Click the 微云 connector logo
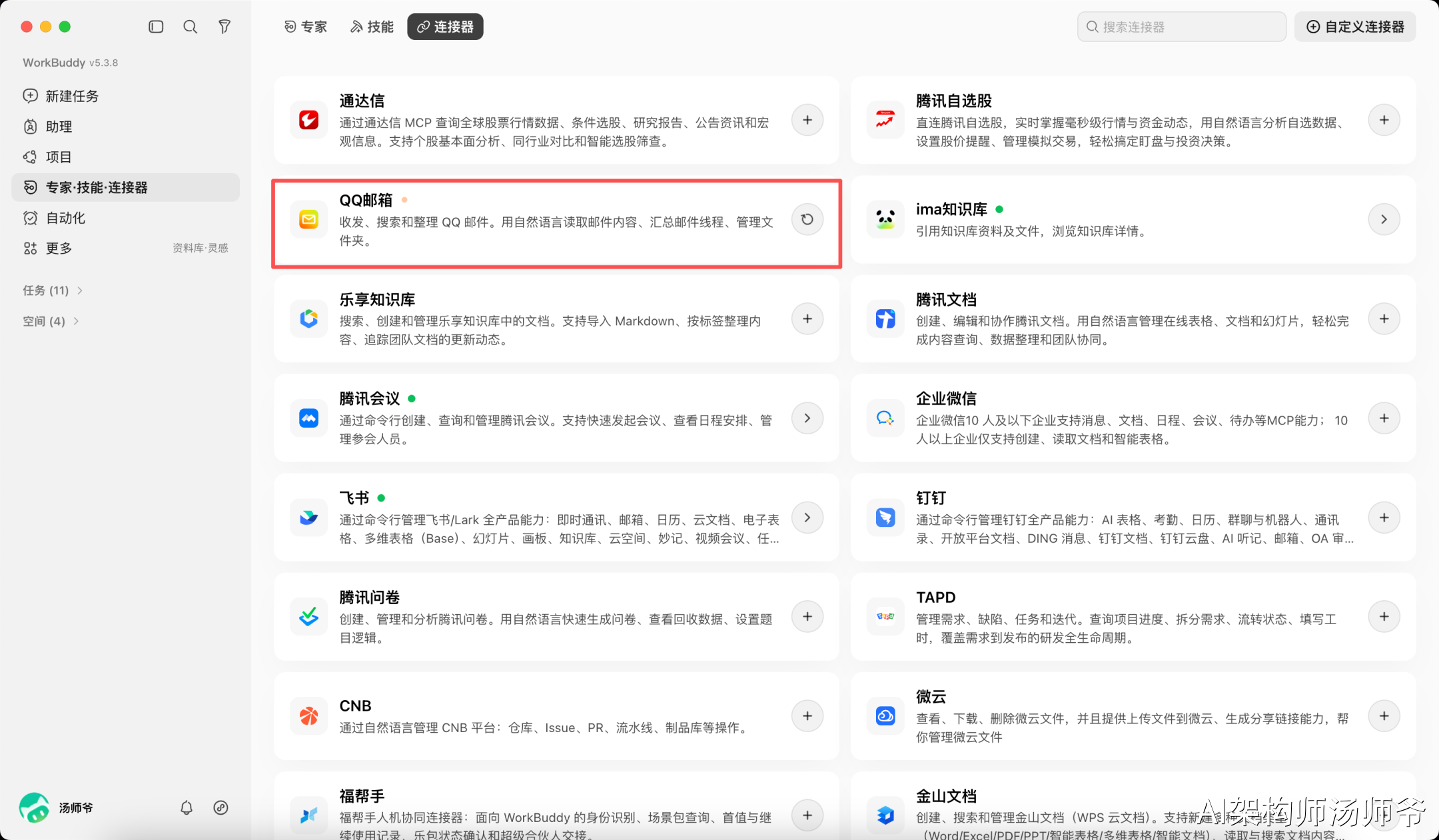This screenshot has height=840, width=1439. pyautogui.click(x=885, y=716)
